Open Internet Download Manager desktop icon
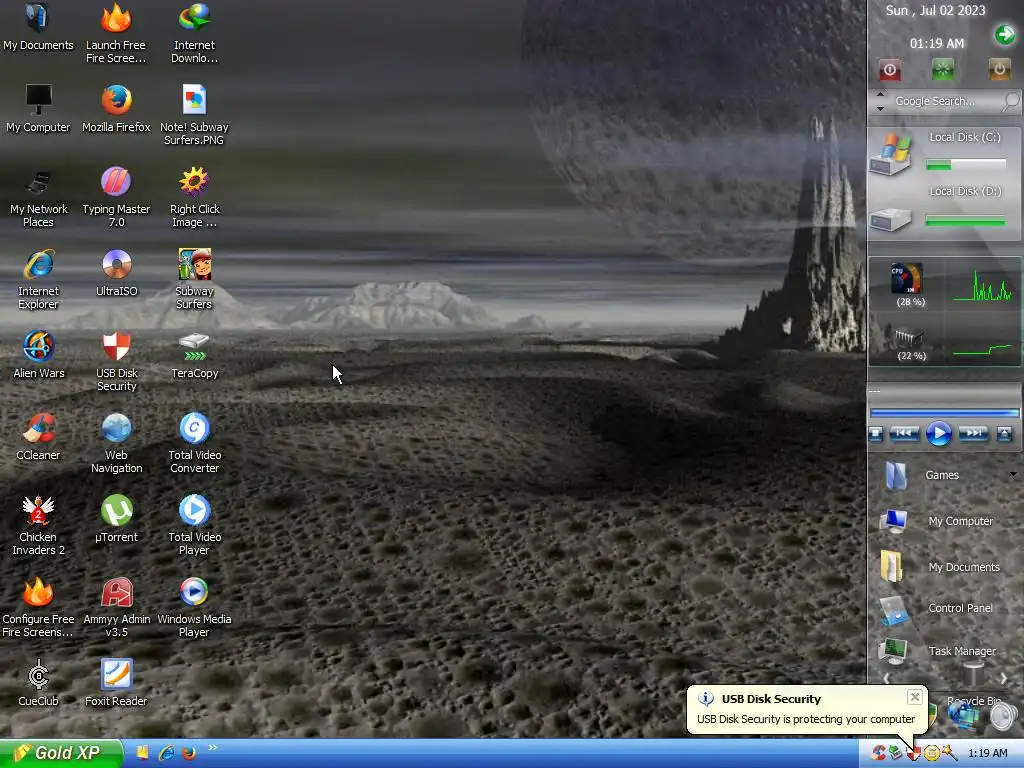This screenshot has height=768, width=1024. pos(194,33)
